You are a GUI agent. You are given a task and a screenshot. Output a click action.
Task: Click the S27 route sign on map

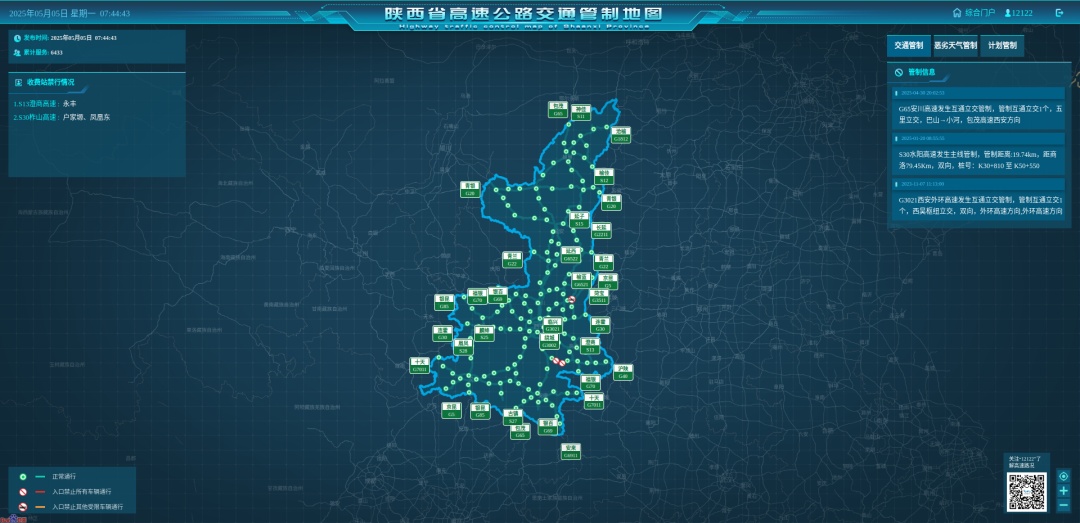tap(512, 417)
